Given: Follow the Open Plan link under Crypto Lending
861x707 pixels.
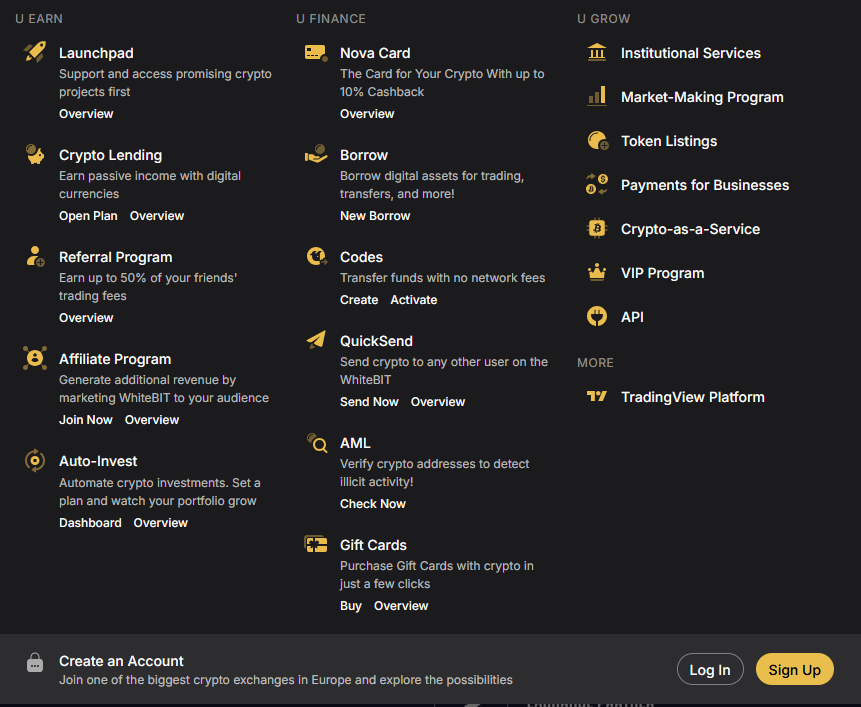Looking at the screenshot, I should 88,216.
